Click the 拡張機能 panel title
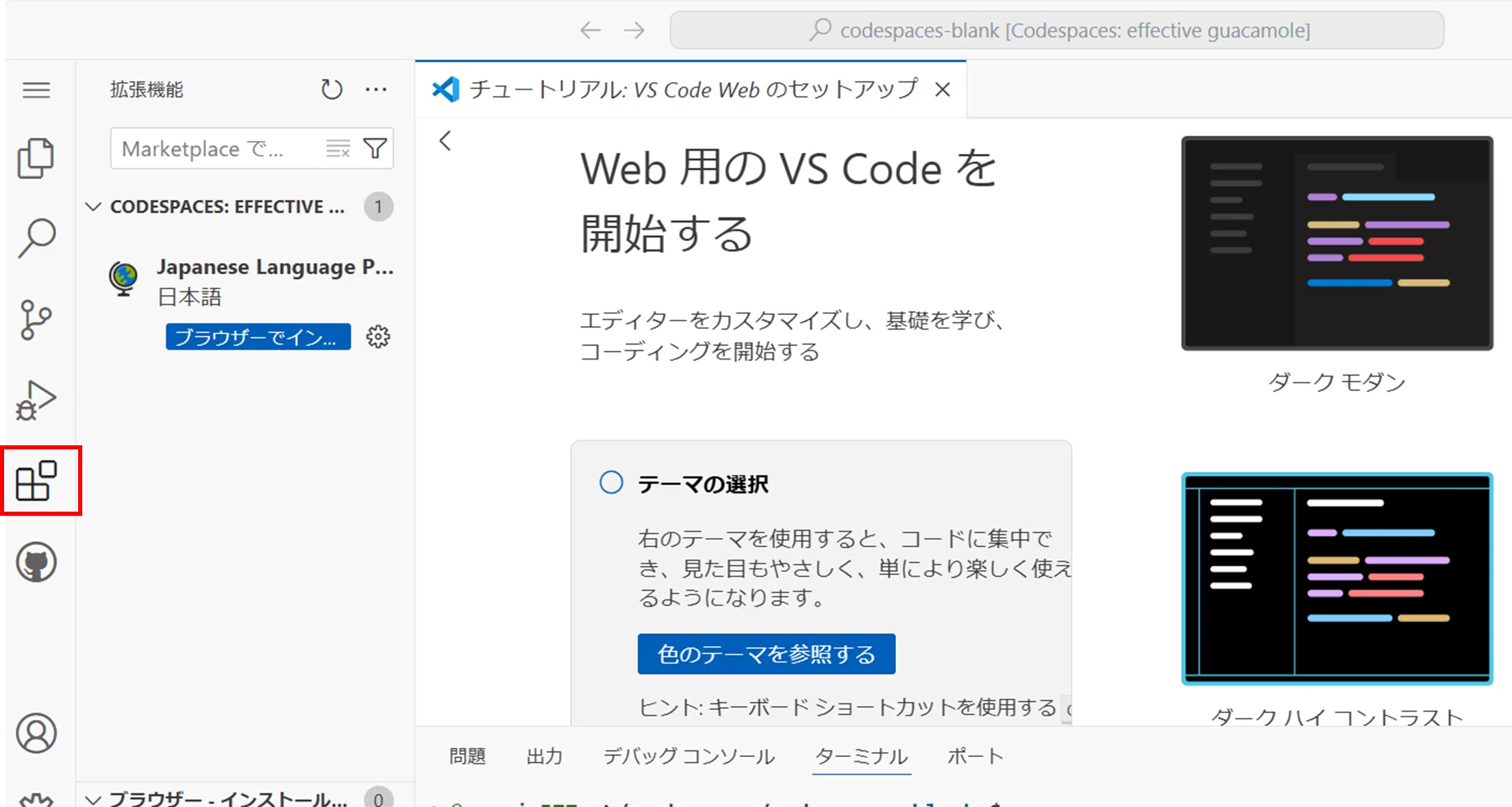 147,89
